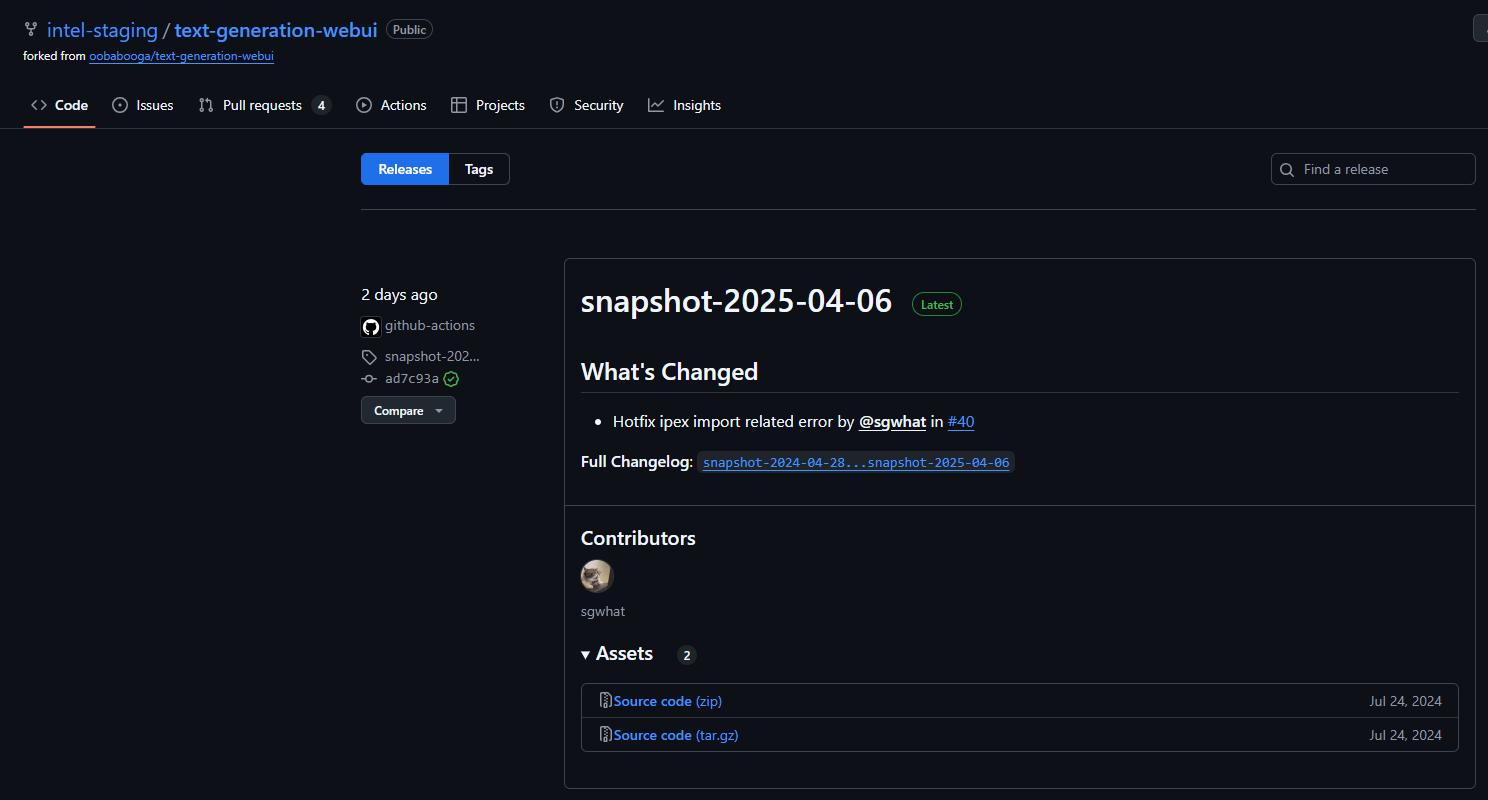
Task: Open the snapshot-2025-04-06 release title
Action: (x=736, y=301)
